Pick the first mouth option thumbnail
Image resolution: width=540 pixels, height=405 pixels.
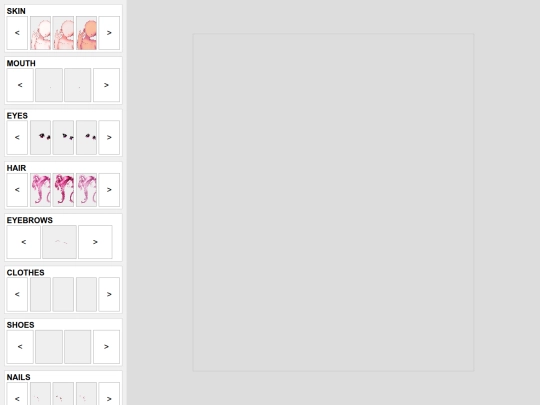[49, 85]
